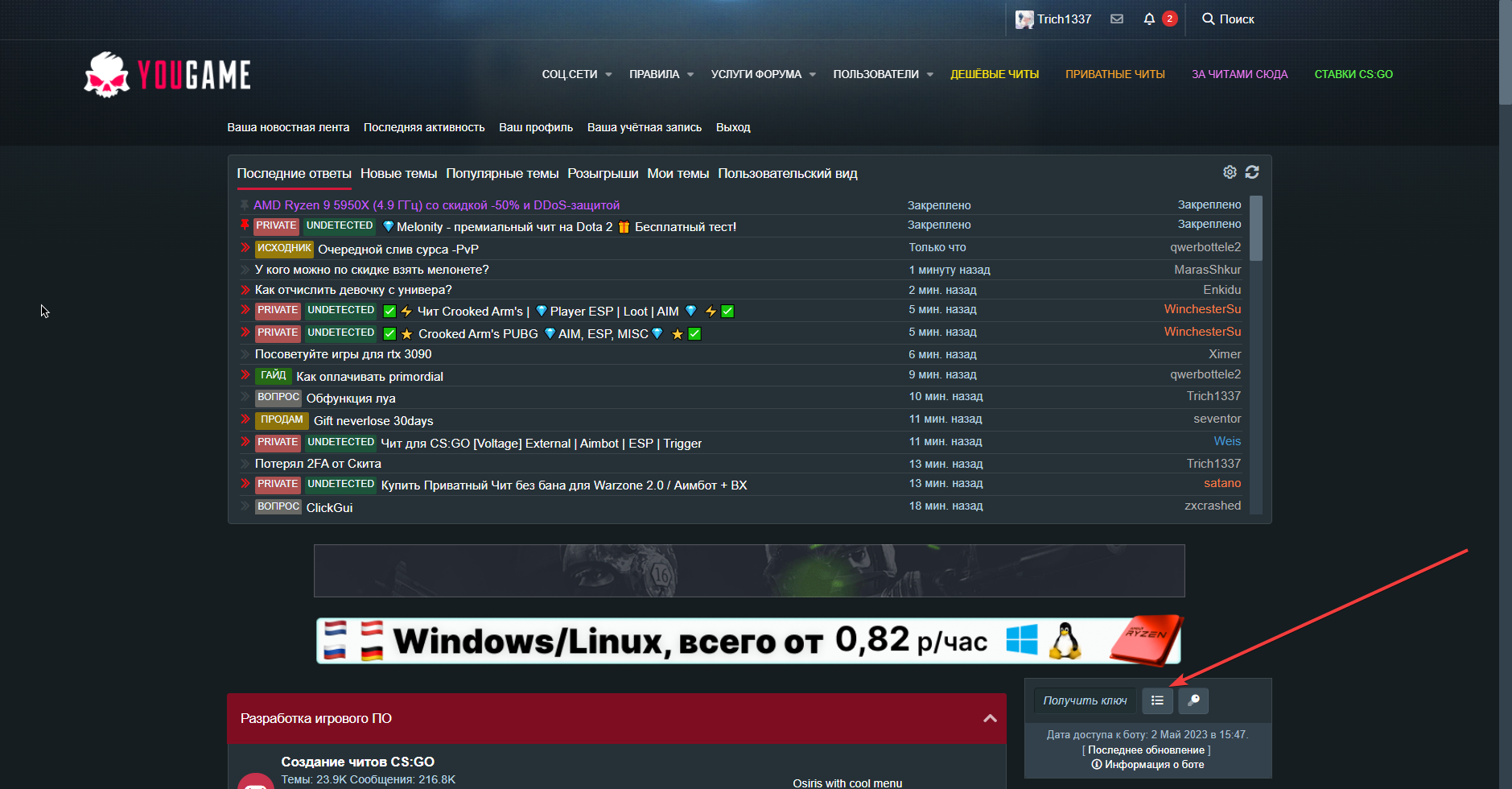
Task: Click the search magnifier icon
Action: click(x=1208, y=19)
